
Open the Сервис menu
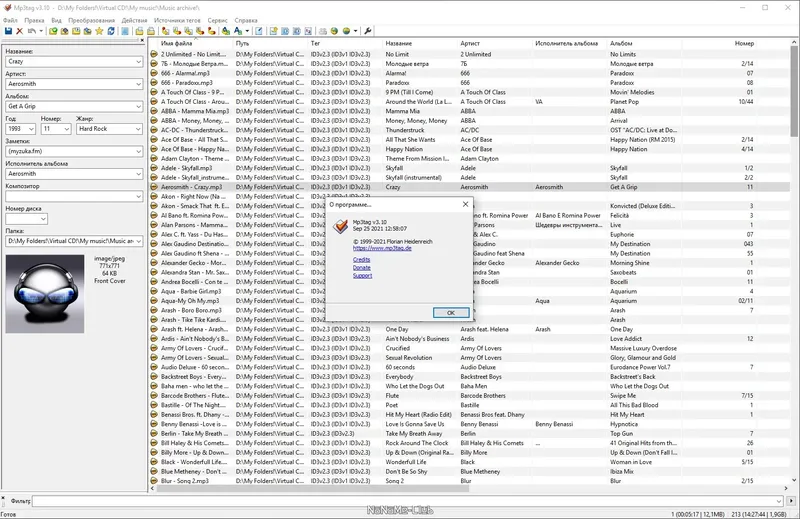point(217,20)
